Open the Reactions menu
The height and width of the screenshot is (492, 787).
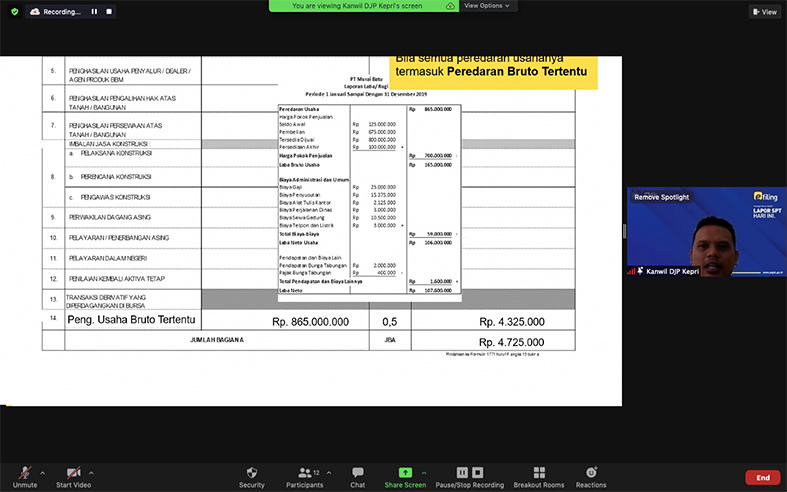coord(591,477)
